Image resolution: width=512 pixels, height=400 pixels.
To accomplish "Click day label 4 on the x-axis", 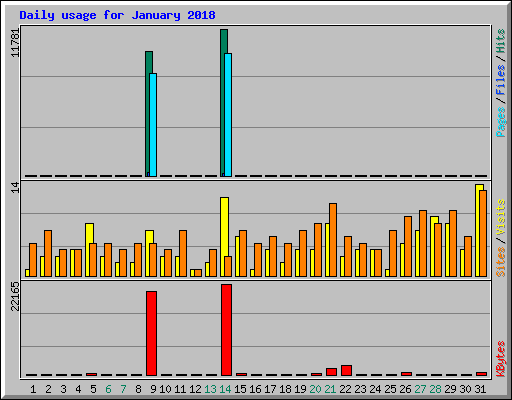I will coord(78,389).
